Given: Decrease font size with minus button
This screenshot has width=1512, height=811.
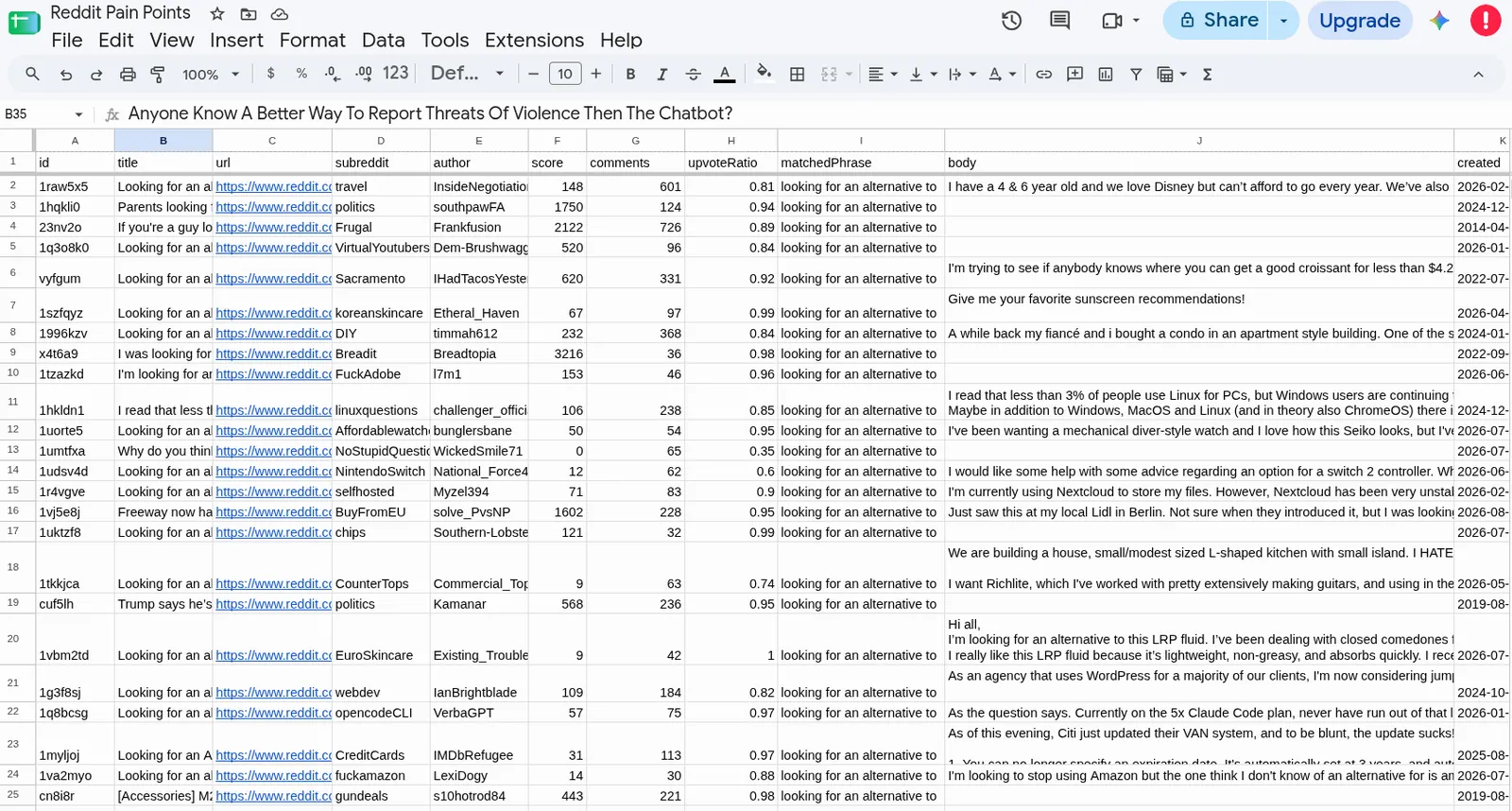Looking at the screenshot, I should [533, 74].
